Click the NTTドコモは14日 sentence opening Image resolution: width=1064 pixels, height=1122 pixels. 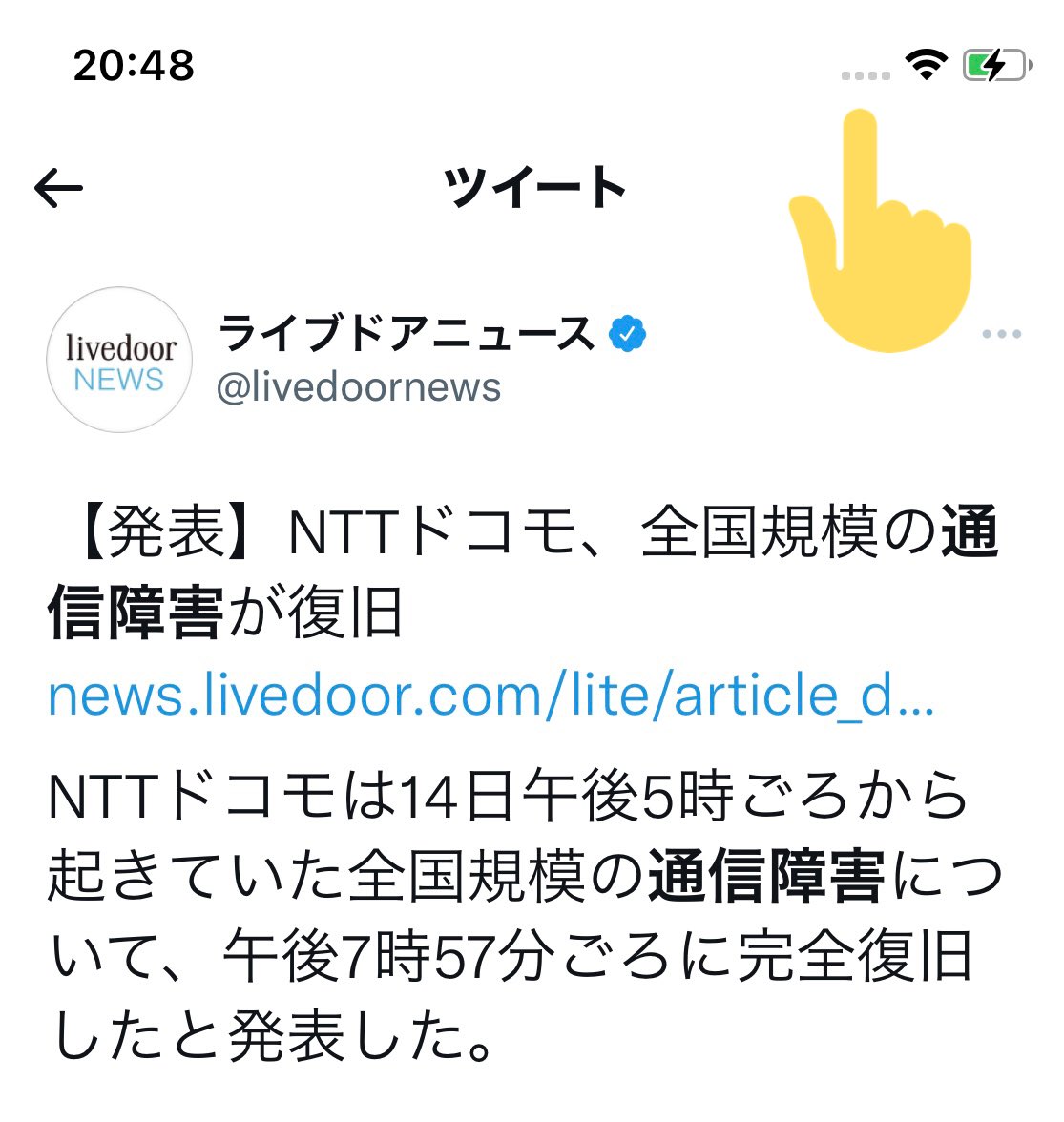[x=281, y=796]
